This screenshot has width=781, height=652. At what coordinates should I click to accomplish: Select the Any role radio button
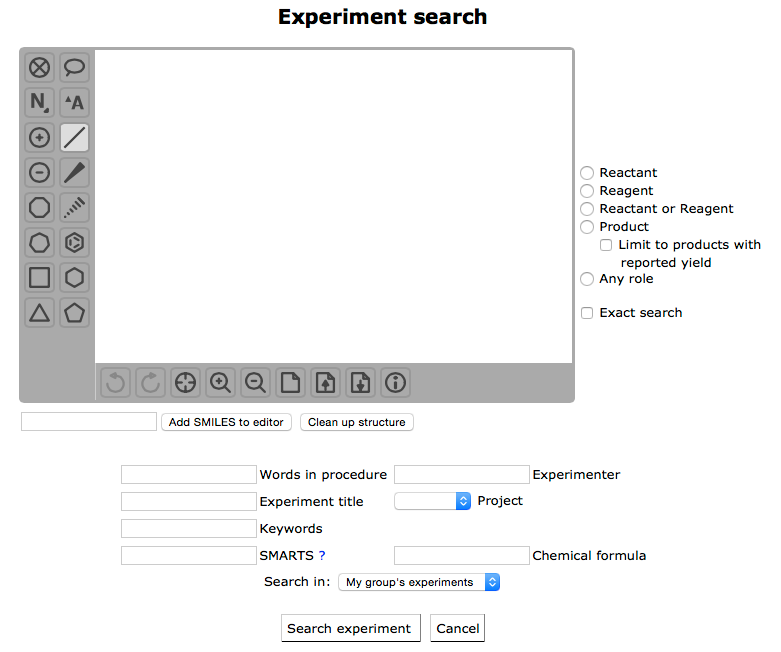(x=587, y=279)
